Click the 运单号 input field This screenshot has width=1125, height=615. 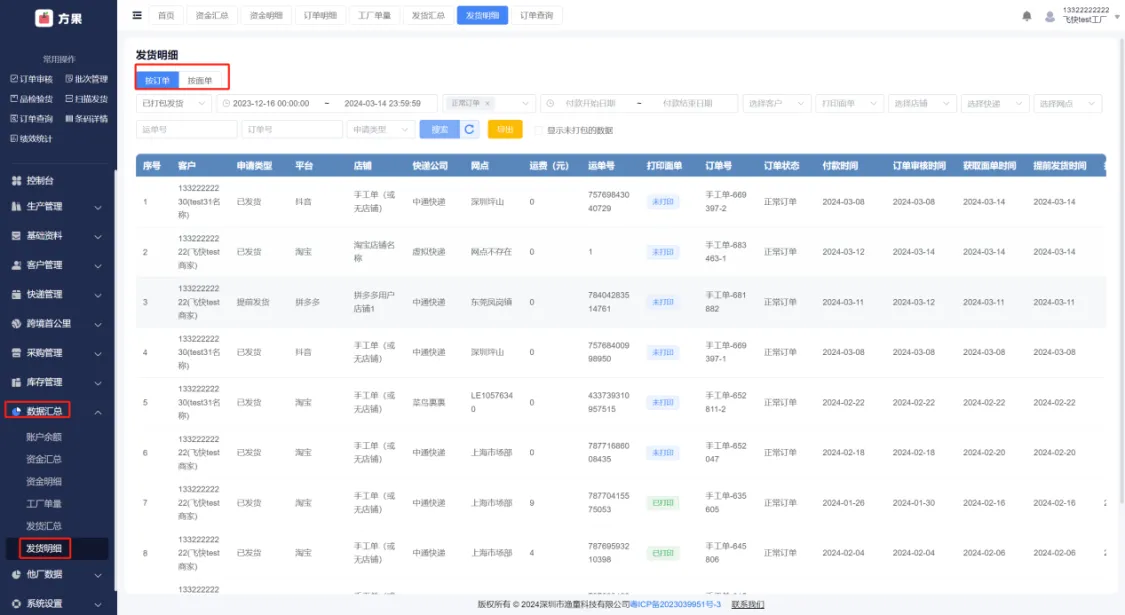point(186,129)
